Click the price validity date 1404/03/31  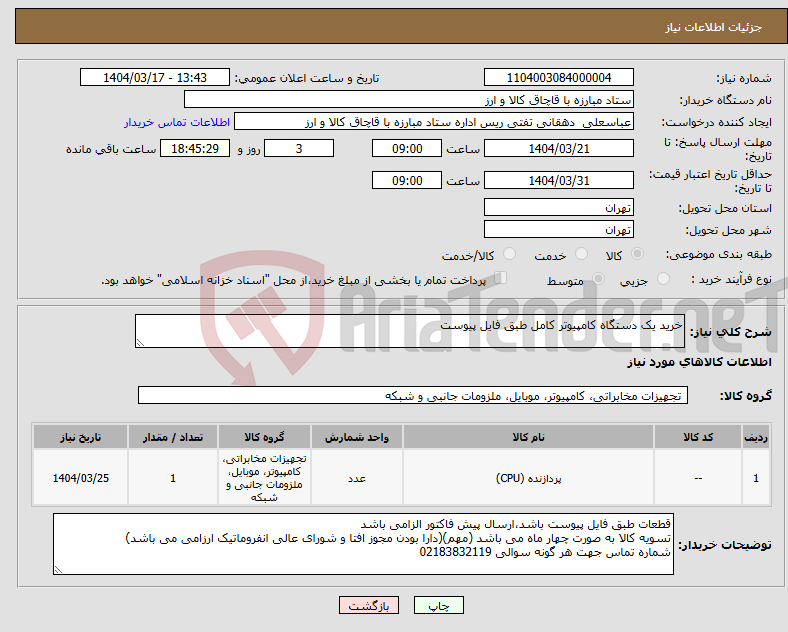pos(558,180)
